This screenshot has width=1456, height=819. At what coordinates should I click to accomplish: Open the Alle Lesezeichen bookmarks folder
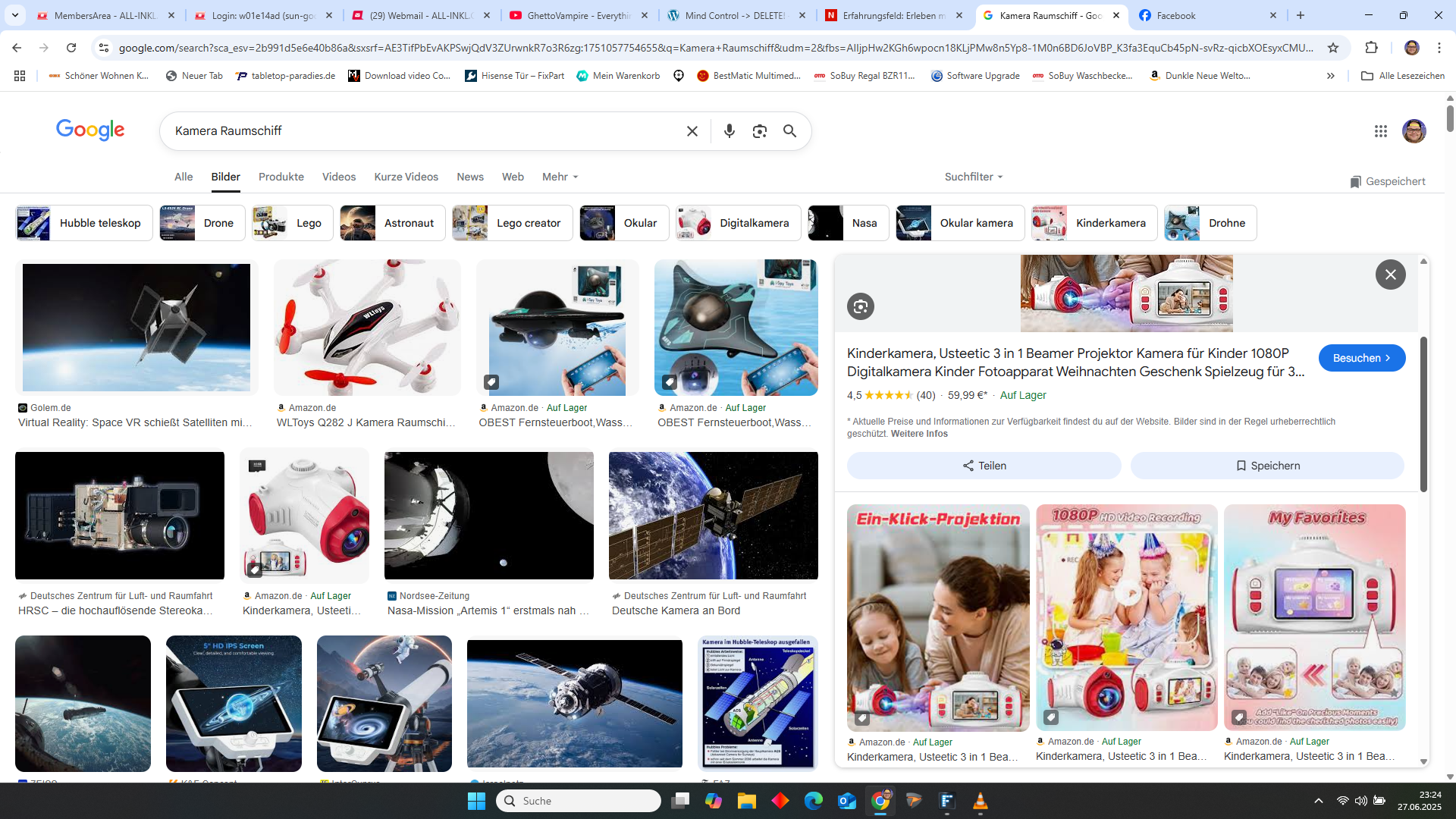pos(1403,76)
